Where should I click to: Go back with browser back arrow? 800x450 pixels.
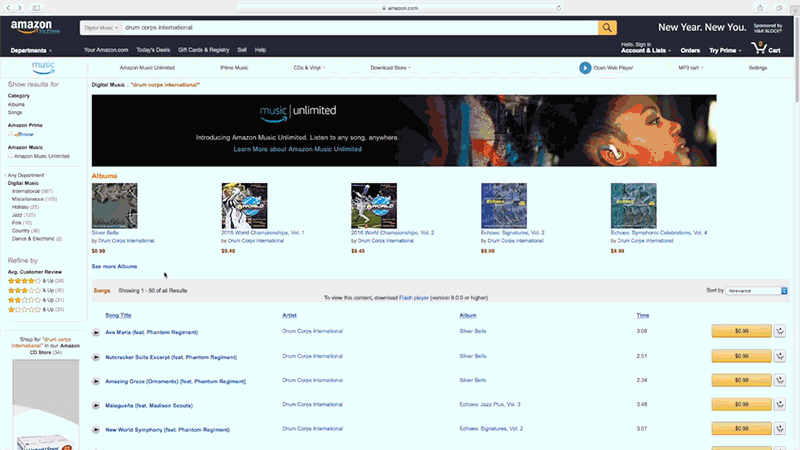[x=8, y=8]
